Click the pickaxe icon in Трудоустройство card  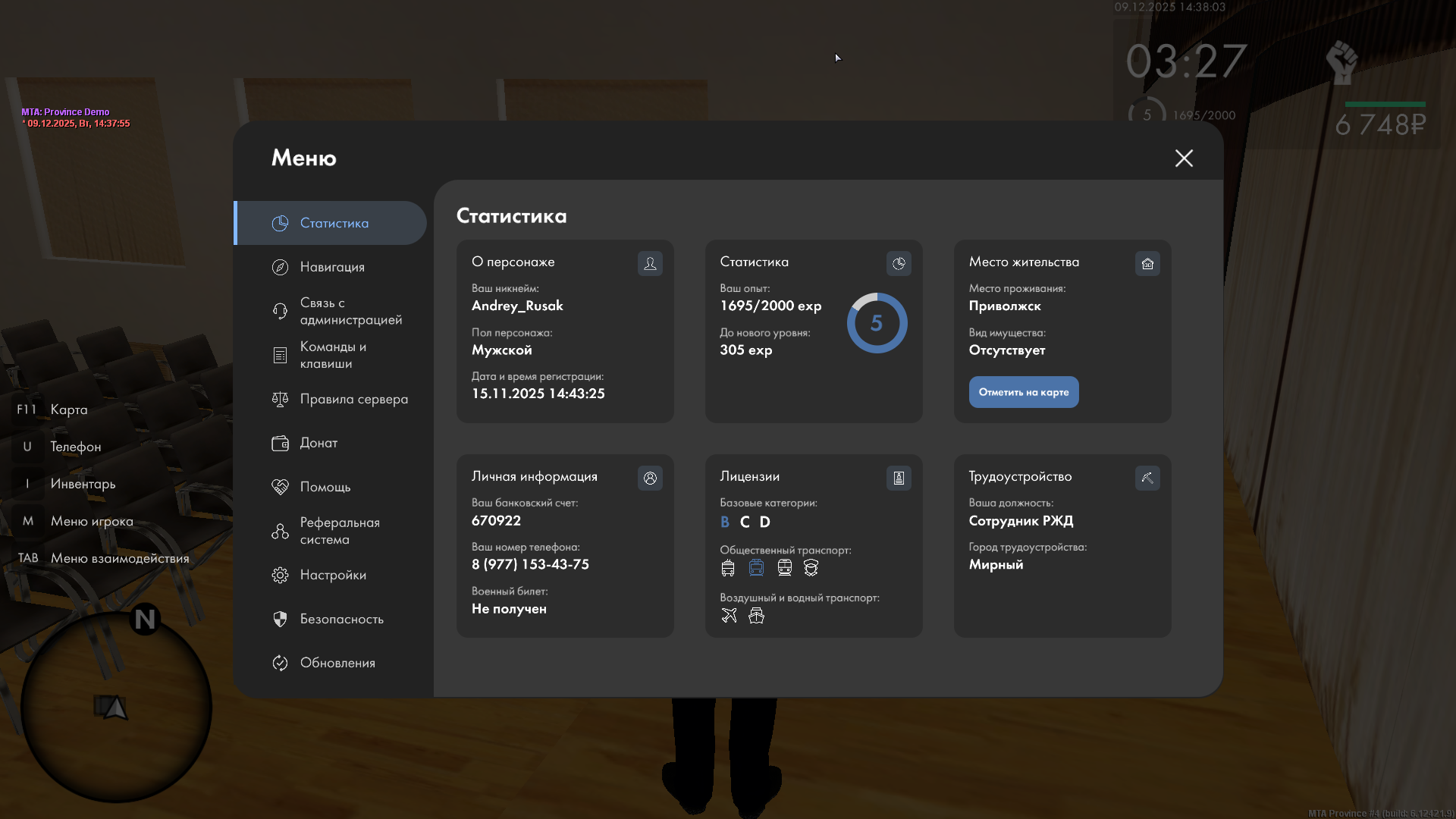click(1147, 478)
